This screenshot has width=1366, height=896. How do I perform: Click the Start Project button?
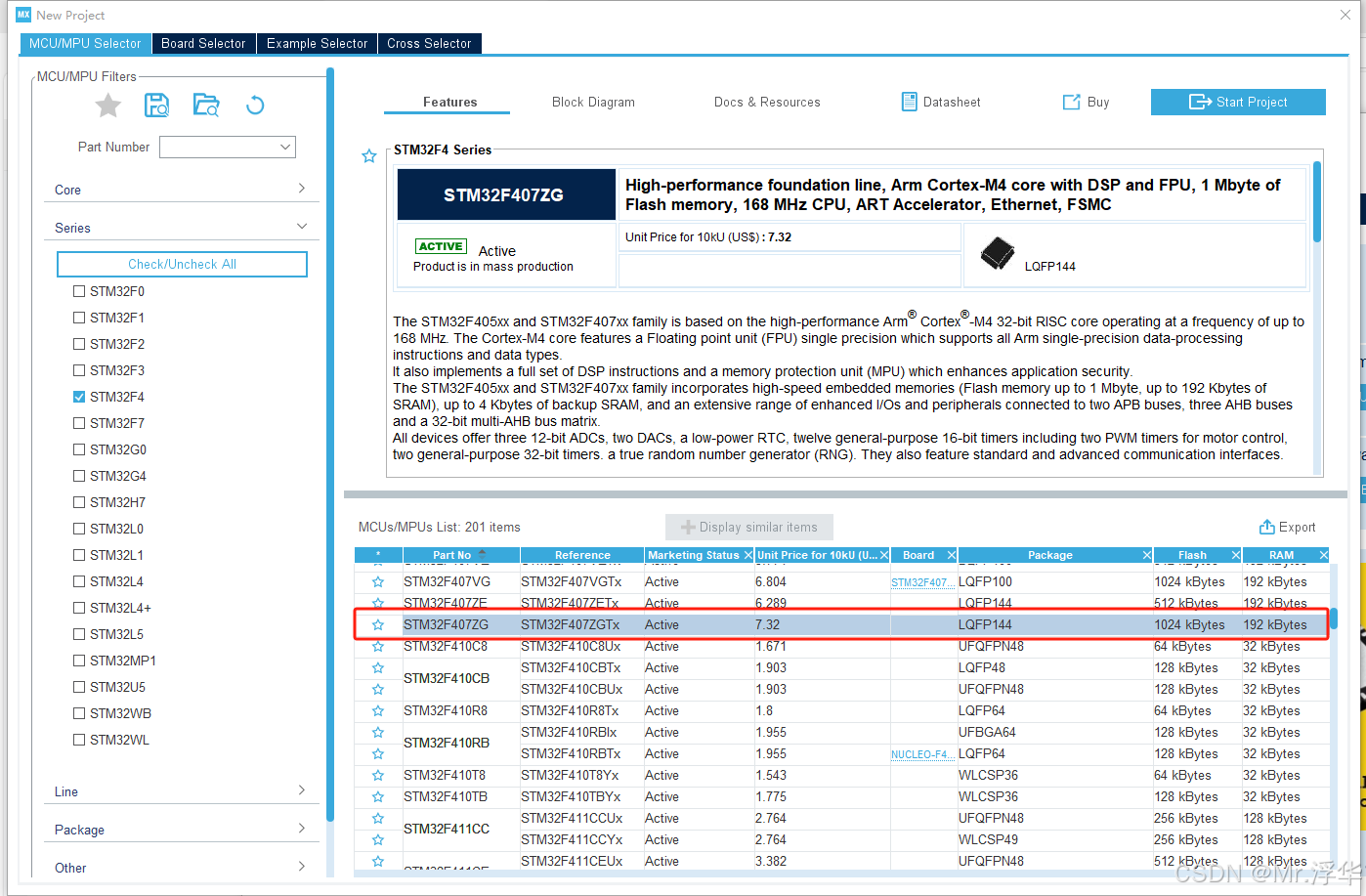(1238, 102)
